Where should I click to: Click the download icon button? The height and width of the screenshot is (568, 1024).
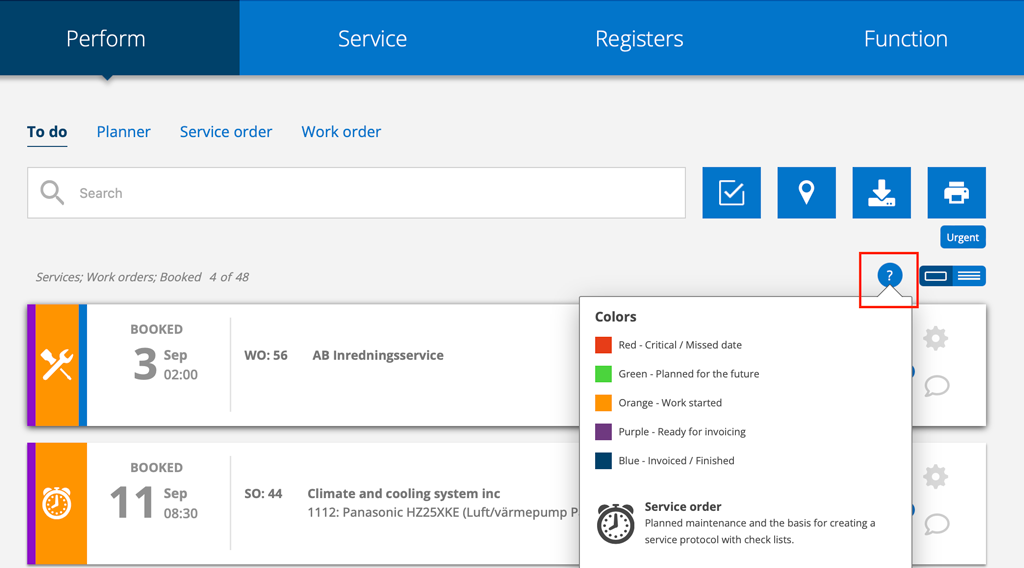[881, 193]
